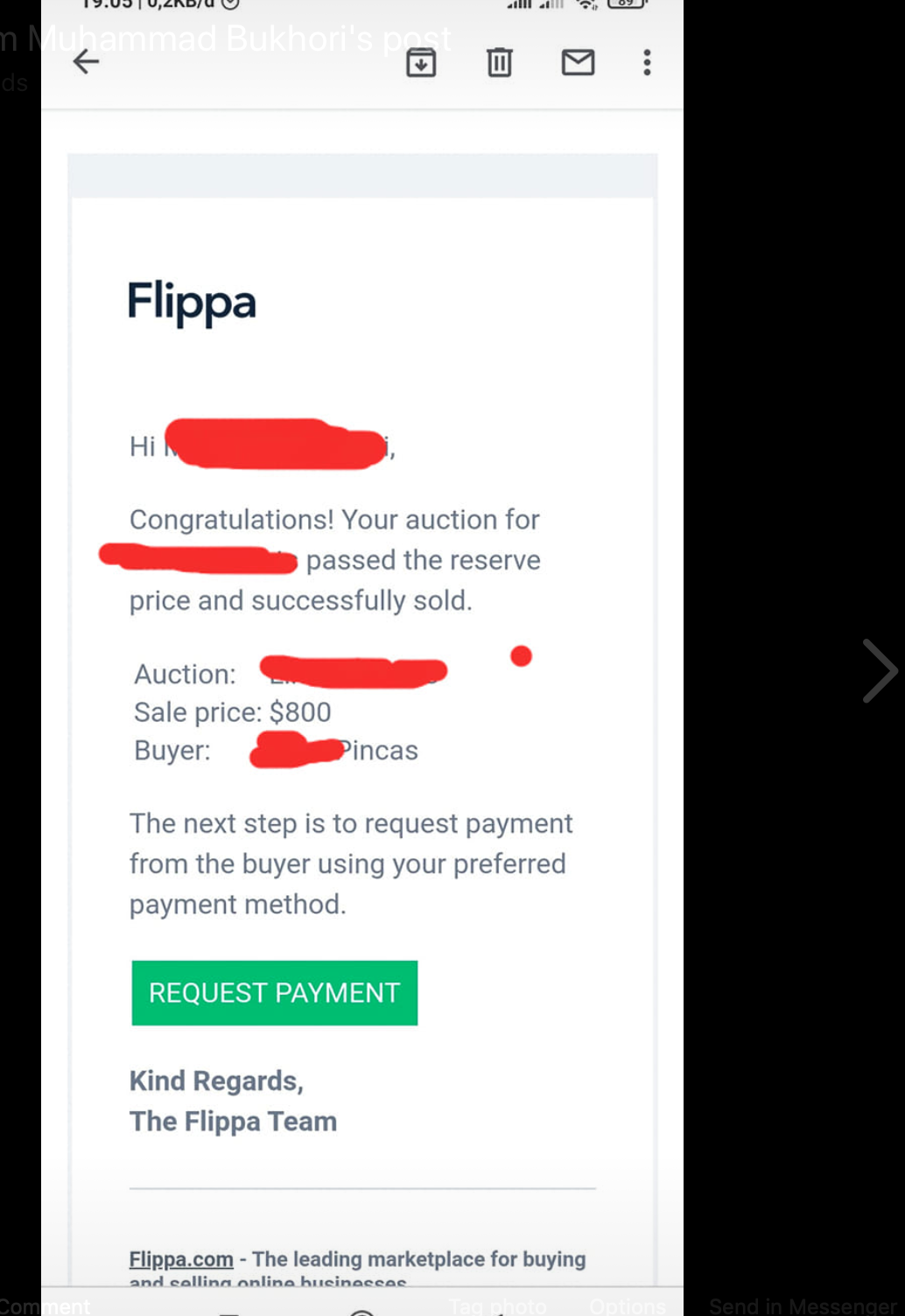Viewport: 905px width, 1316px height.
Task: Click the Congratulations message paragraph
Action: click(335, 560)
